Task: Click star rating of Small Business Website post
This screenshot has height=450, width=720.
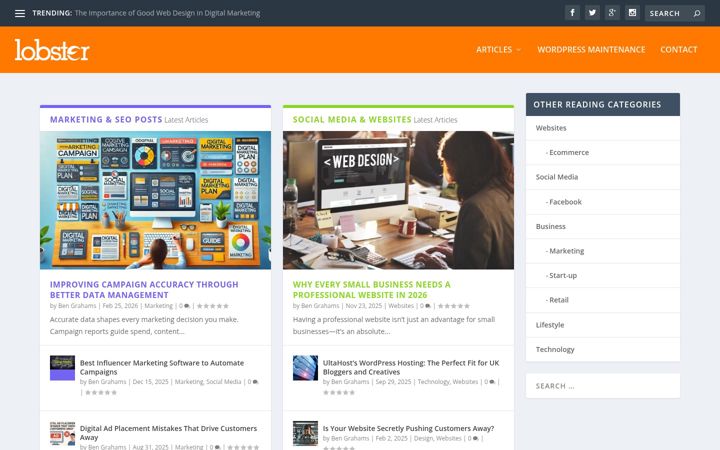Action: click(454, 306)
